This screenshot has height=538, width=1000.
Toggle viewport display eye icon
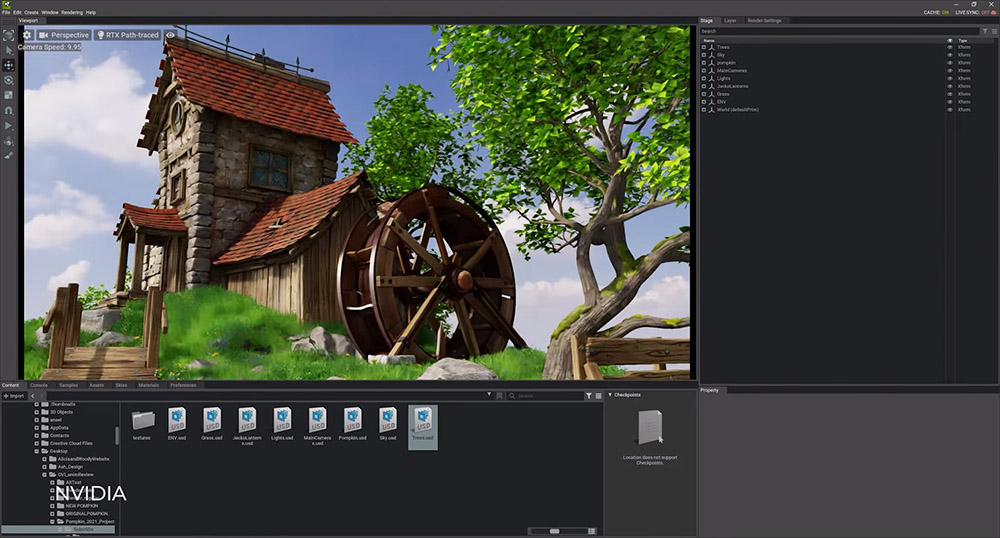(x=171, y=35)
